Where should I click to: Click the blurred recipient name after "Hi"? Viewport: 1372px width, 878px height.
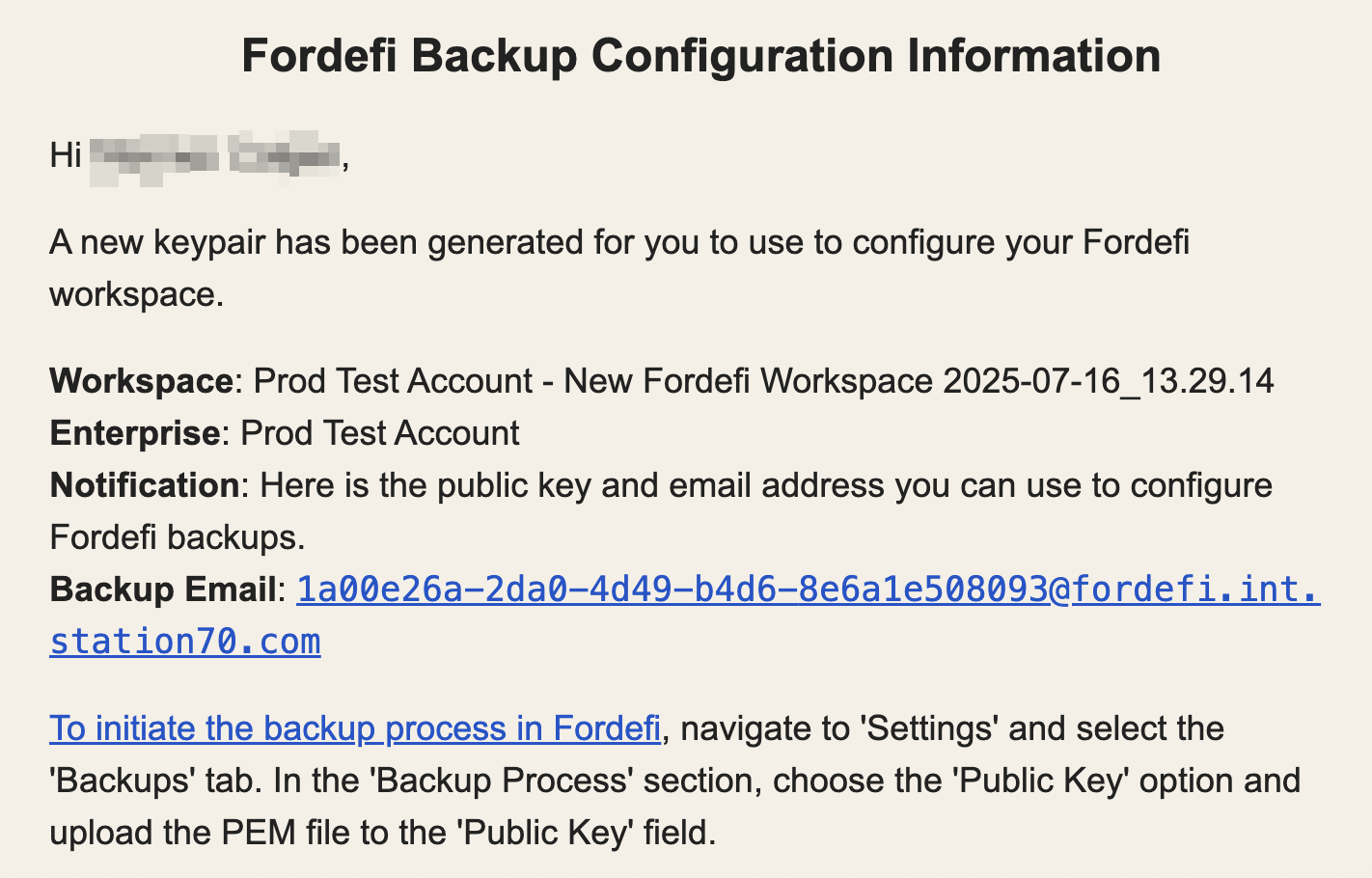(216, 155)
